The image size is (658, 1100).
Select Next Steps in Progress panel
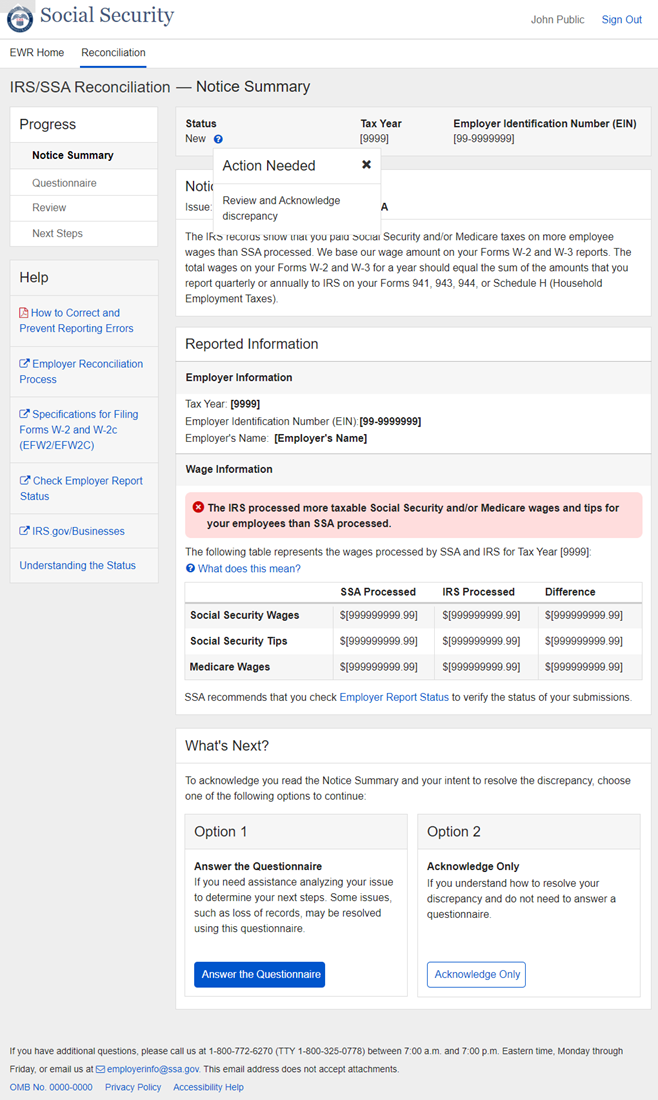pos(57,233)
